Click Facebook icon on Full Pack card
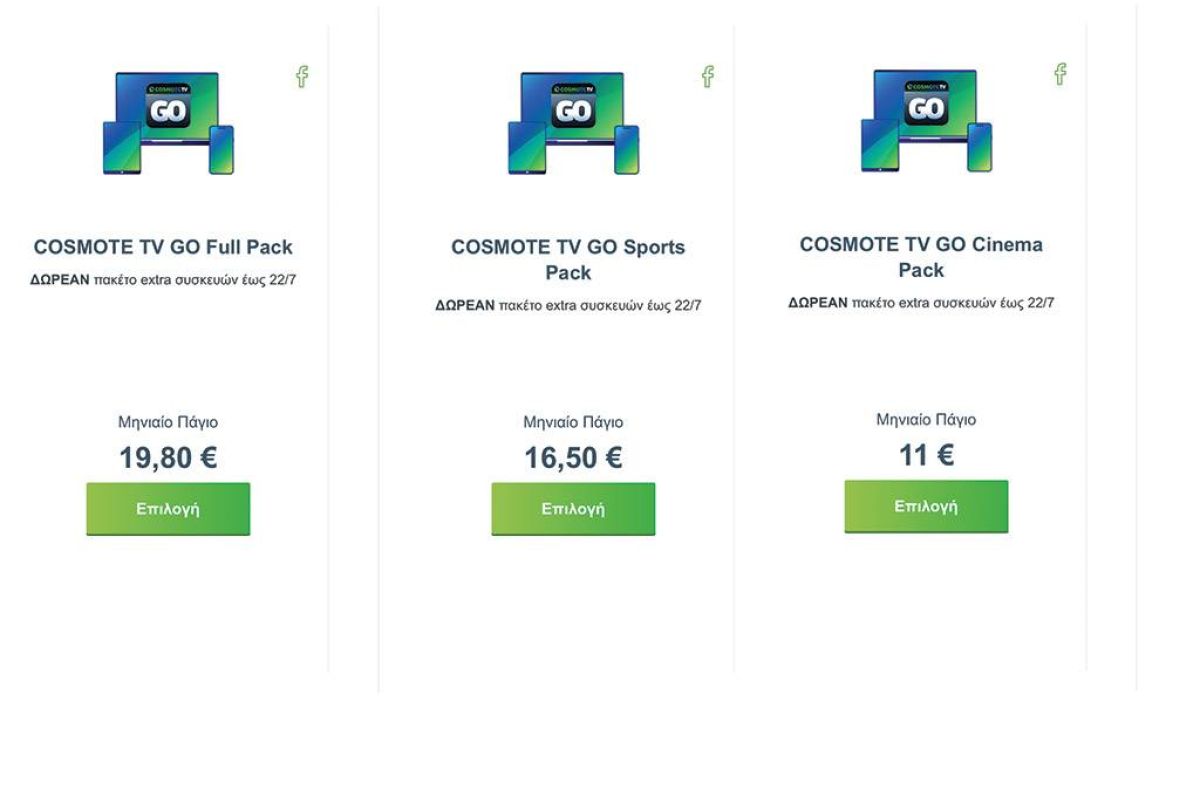Screen dimensions: 1200x800 pyautogui.click(x=302, y=77)
